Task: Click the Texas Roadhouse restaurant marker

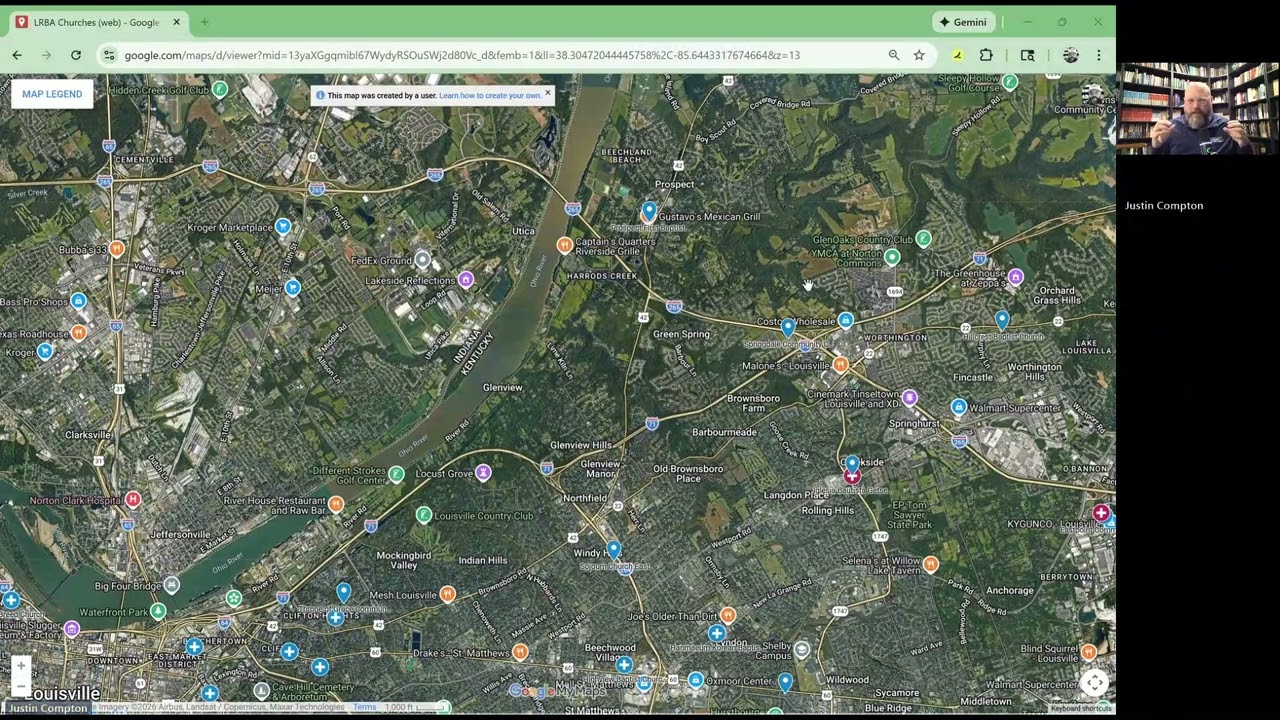Action: pos(79,333)
